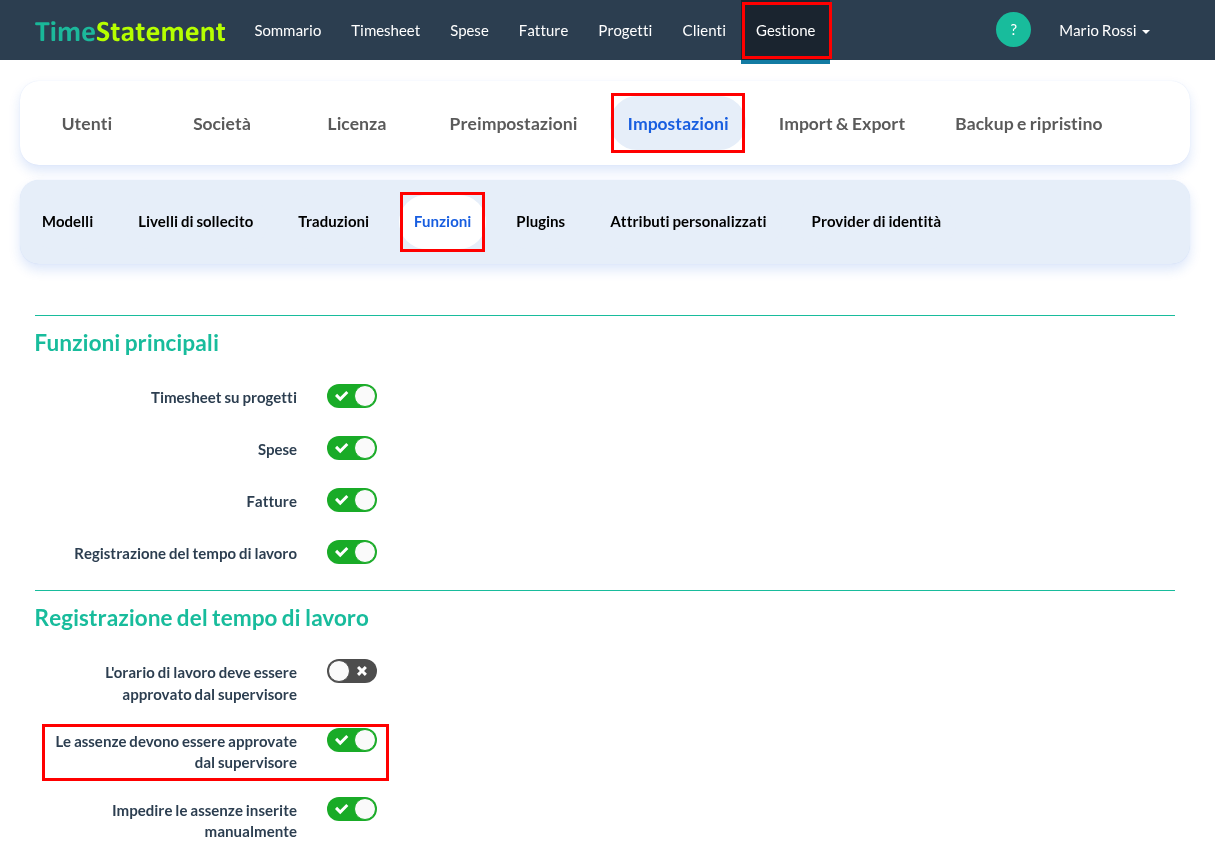
Task: Navigate to Fatture in the top bar
Action: pyautogui.click(x=543, y=31)
